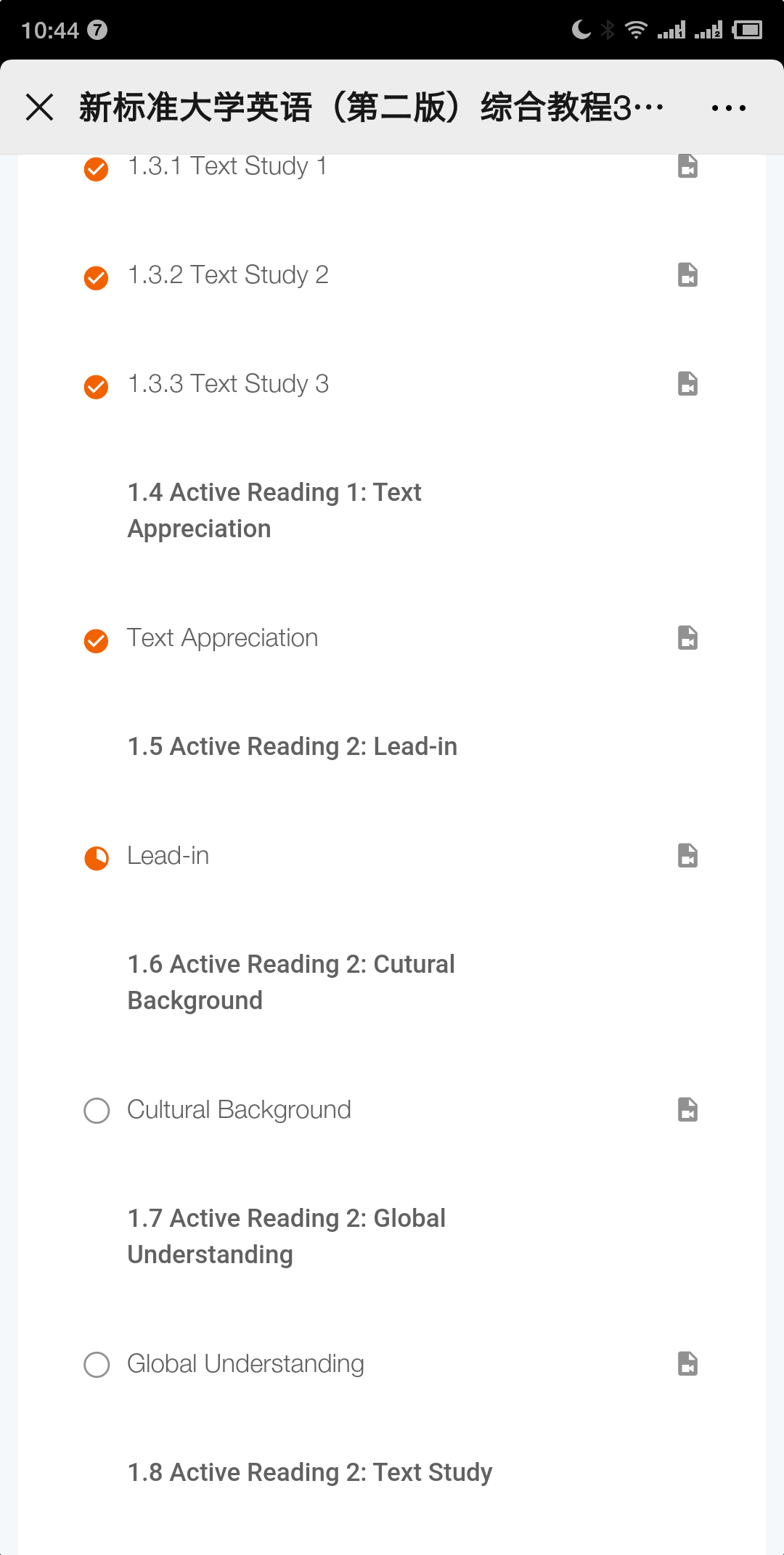Screen dimensions: 784x1555
Task: Open the three-dot more options menu
Action: point(728,108)
